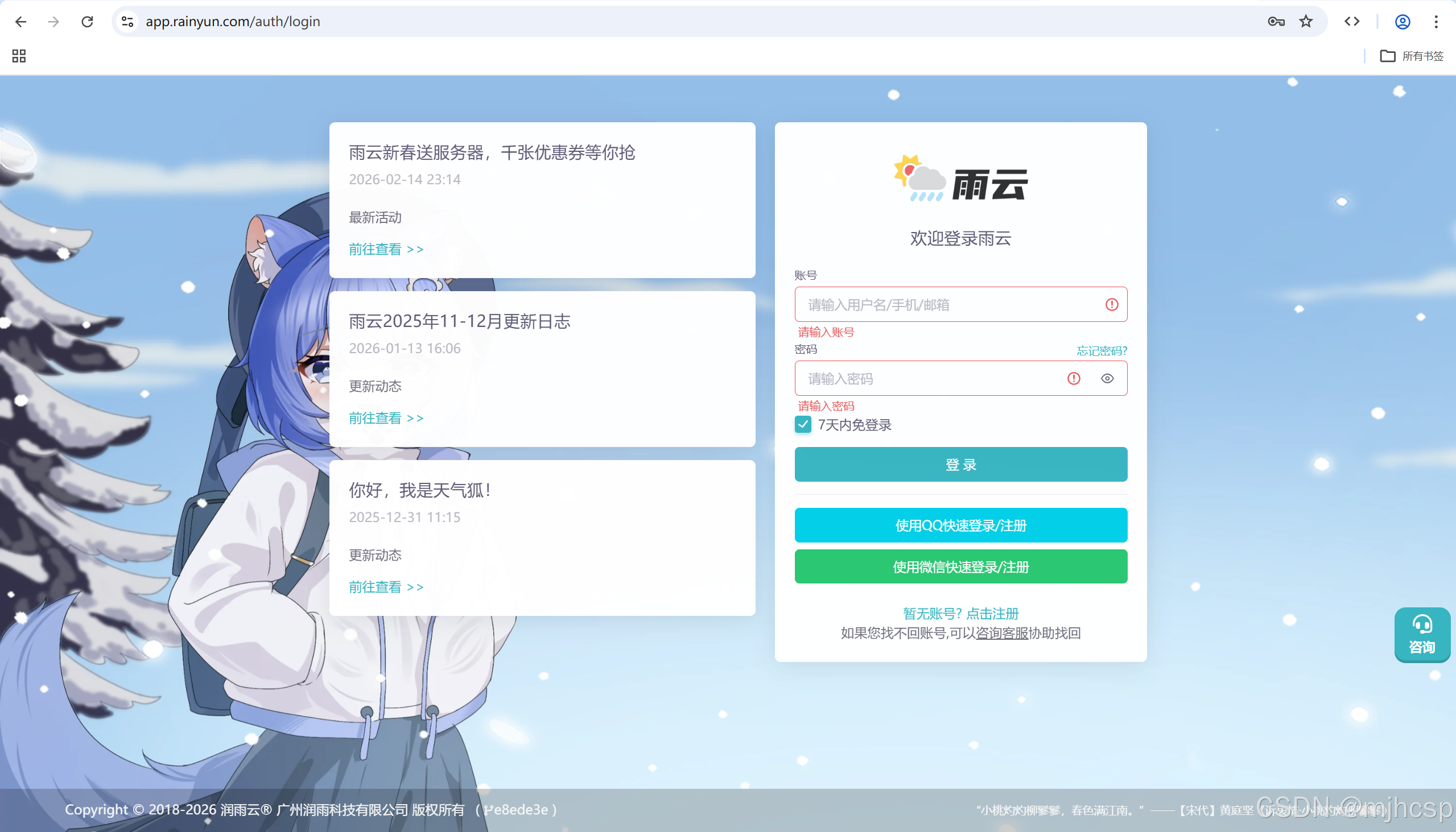1456x832 pixels.
Task: Open the 咨询 support headset widget
Action: pyautogui.click(x=1422, y=634)
